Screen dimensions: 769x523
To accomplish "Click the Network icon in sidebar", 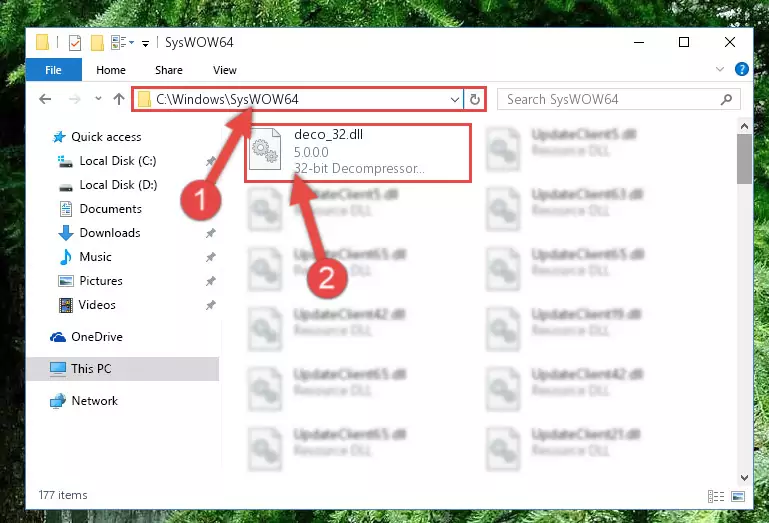I will tap(58, 401).
